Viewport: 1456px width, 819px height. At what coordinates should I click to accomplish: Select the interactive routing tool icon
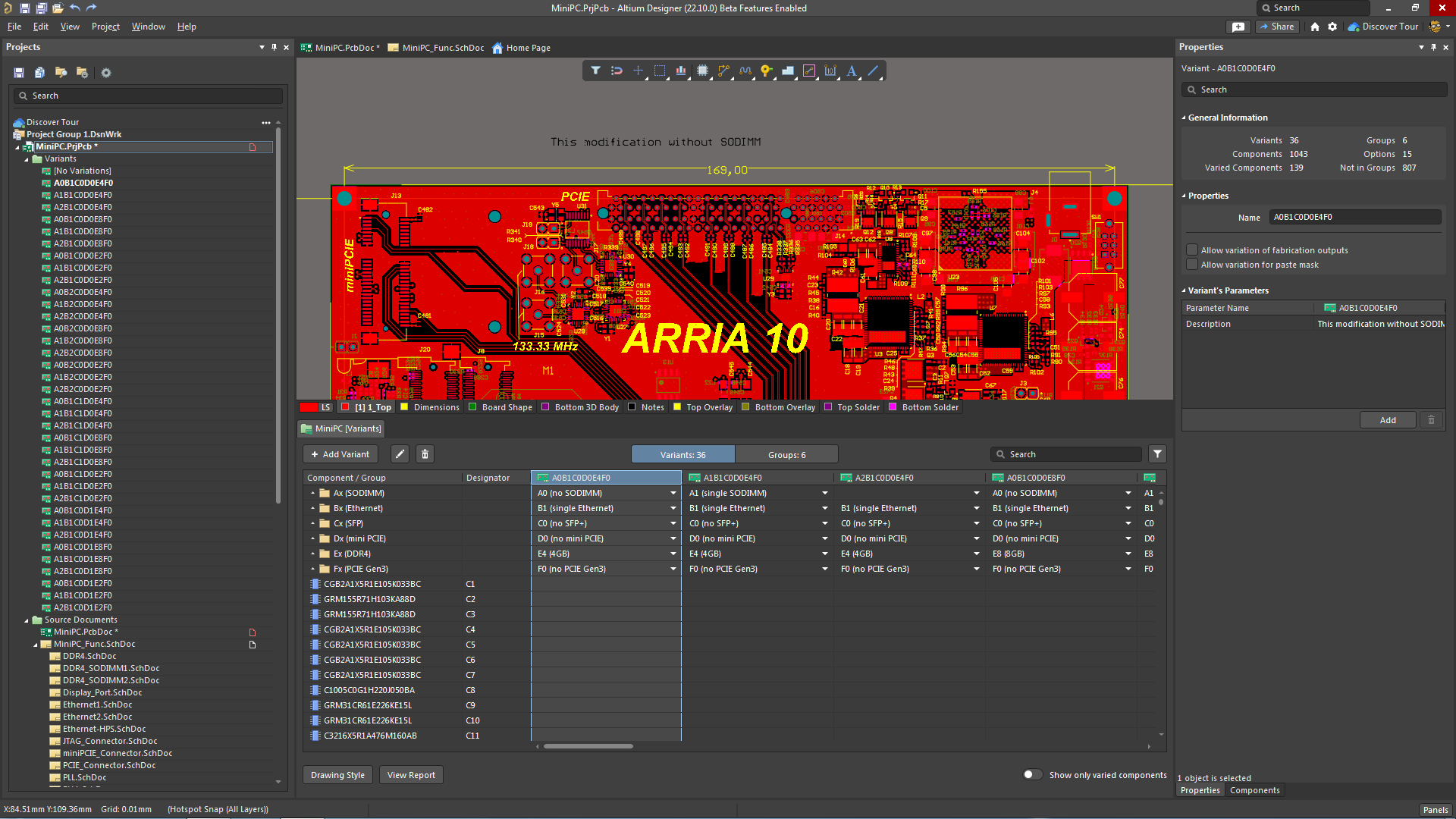coord(723,71)
